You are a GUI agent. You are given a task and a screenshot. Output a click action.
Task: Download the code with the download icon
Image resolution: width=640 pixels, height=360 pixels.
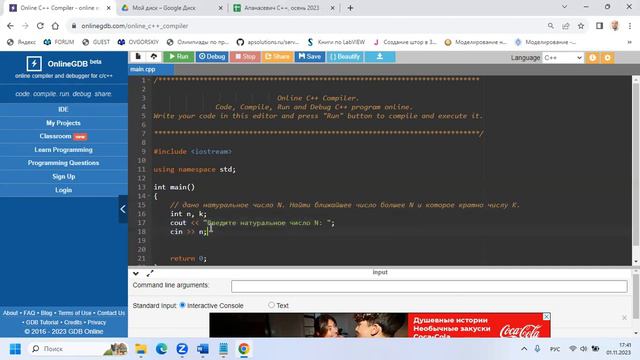tap(380, 56)
